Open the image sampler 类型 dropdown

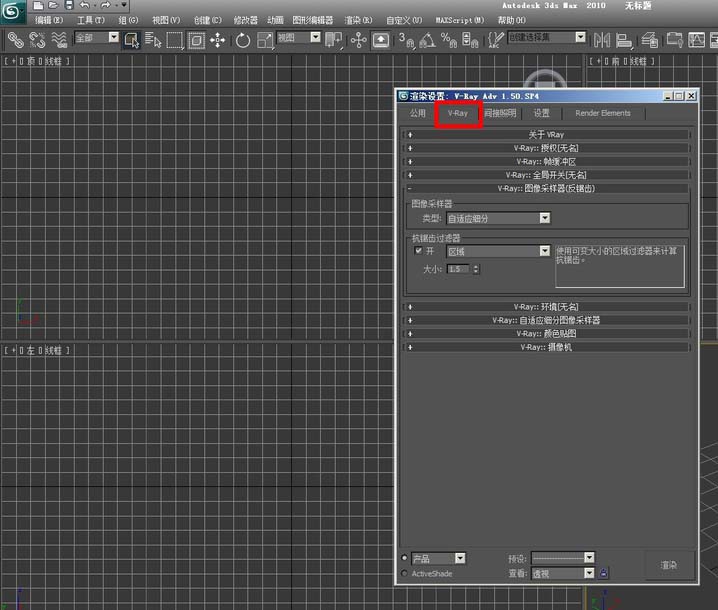498,218
